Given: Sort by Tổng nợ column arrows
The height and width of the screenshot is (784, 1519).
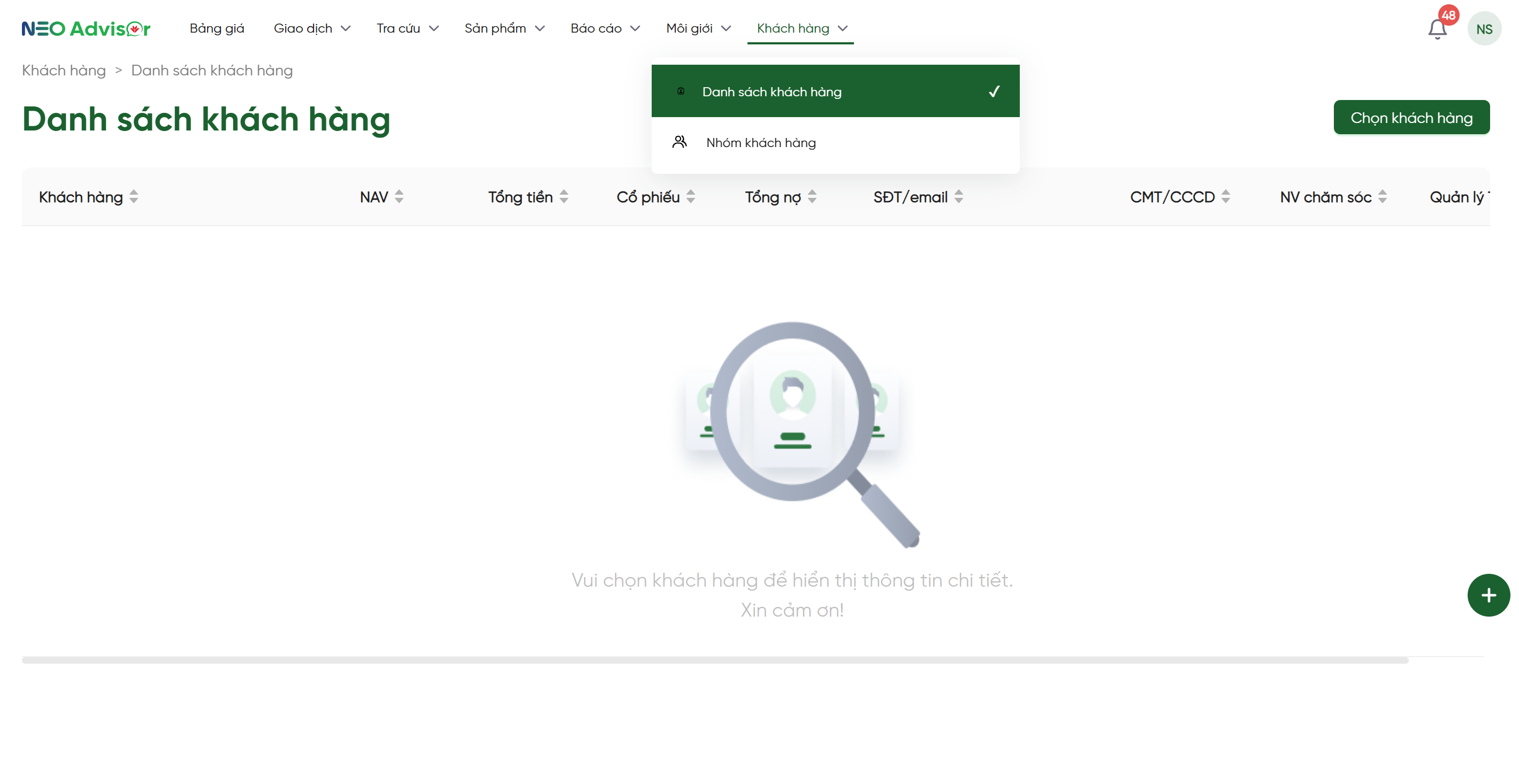Looking at the screenshot, I should point(812,197).
